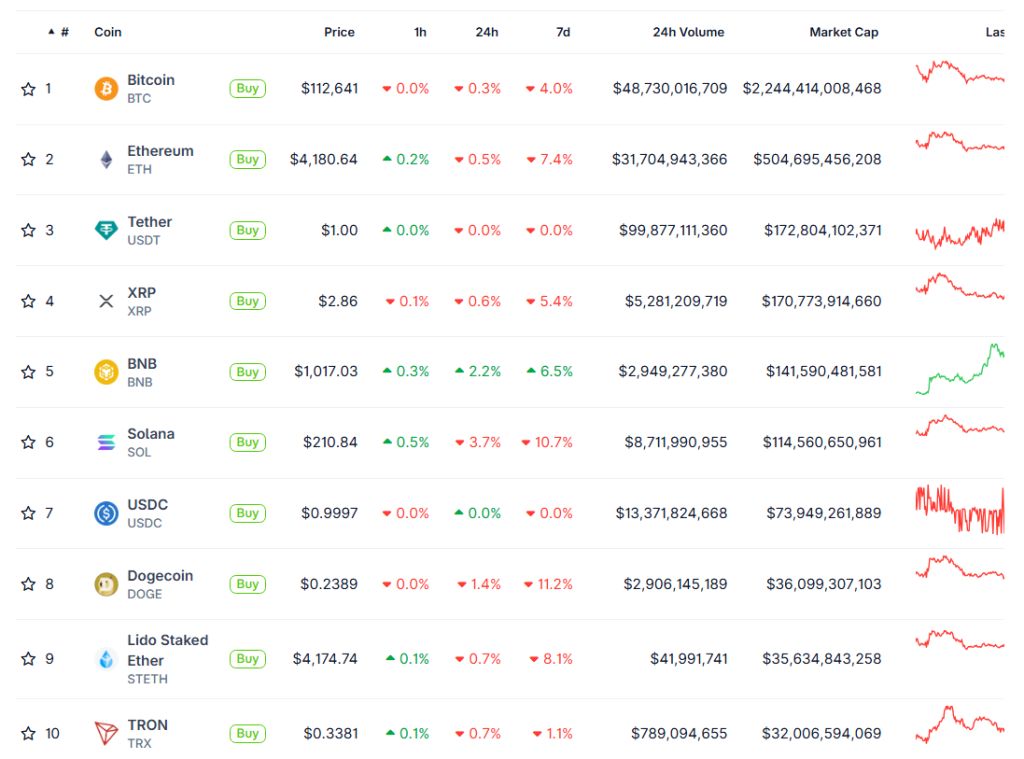
Task: Select the Buy button for USDC
Action: [x=248, y=513]
